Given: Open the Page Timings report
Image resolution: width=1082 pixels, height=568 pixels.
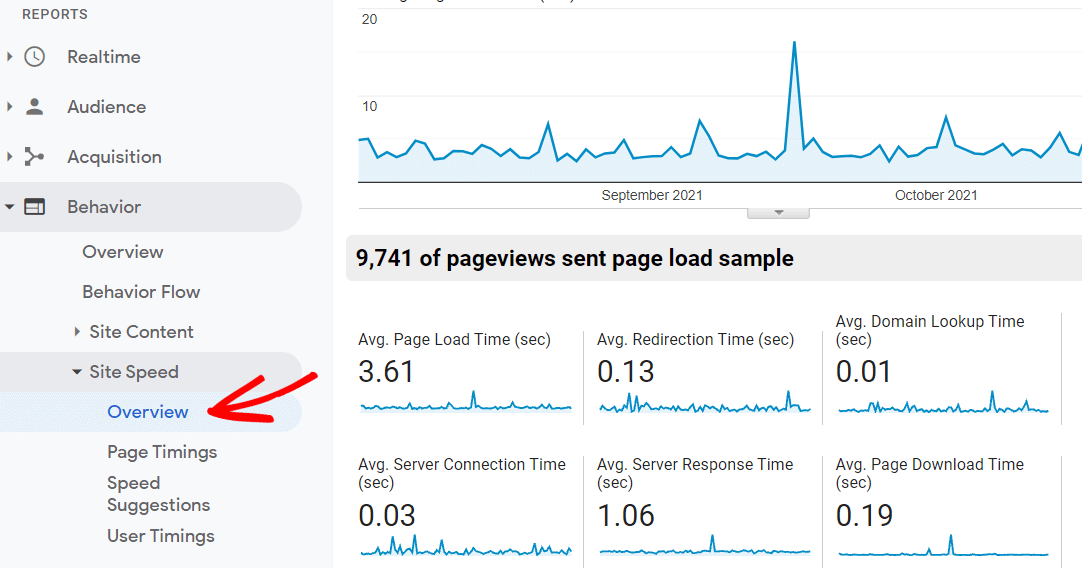Looking at the screenshot, I should (162, 452).
